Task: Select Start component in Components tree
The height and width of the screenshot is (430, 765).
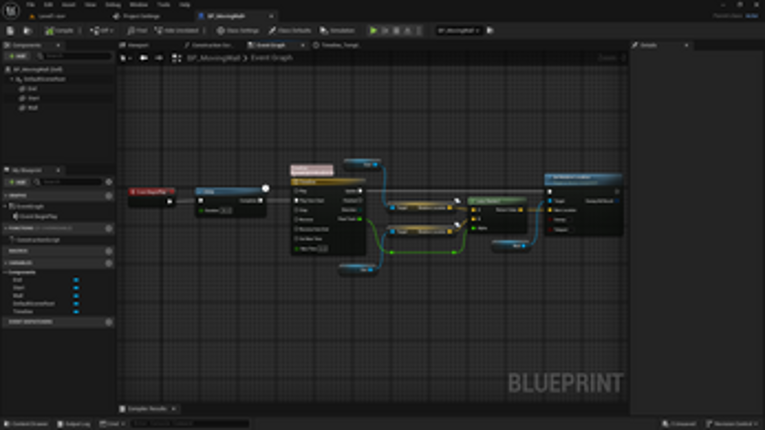Action: click(x=33, y=98)
